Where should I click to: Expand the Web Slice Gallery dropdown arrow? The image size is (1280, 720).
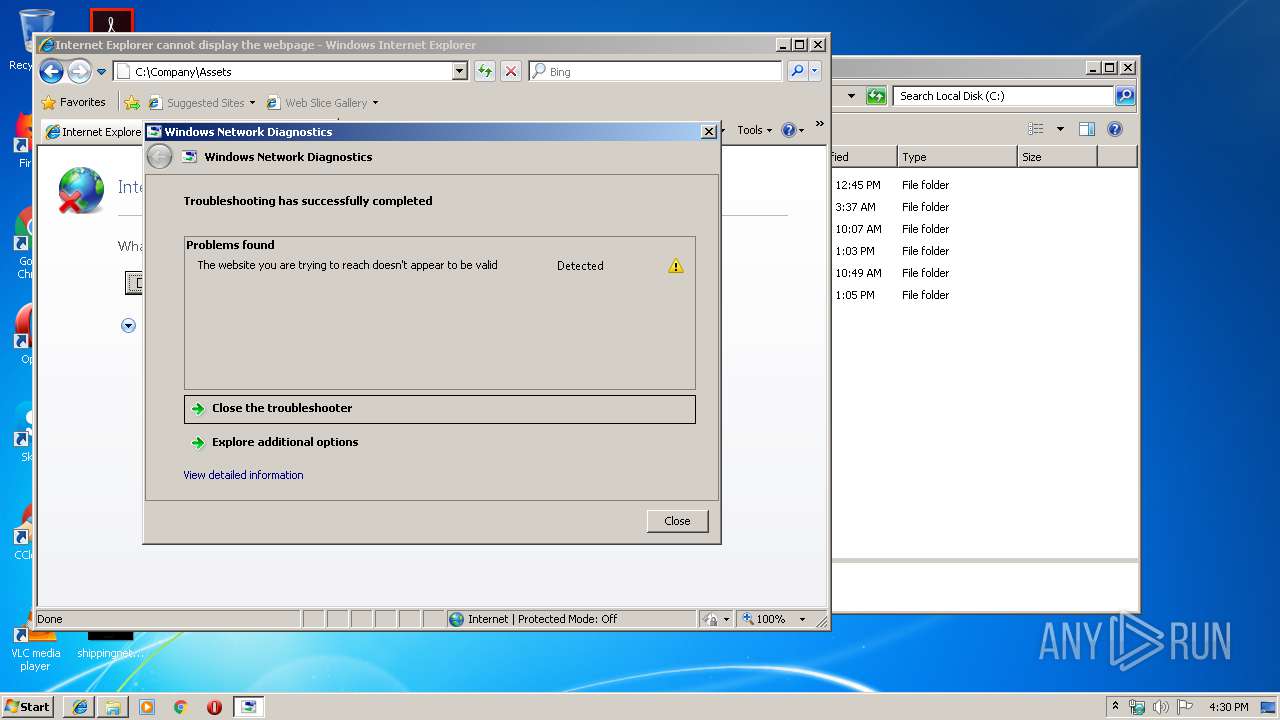[x=375, y=103]
